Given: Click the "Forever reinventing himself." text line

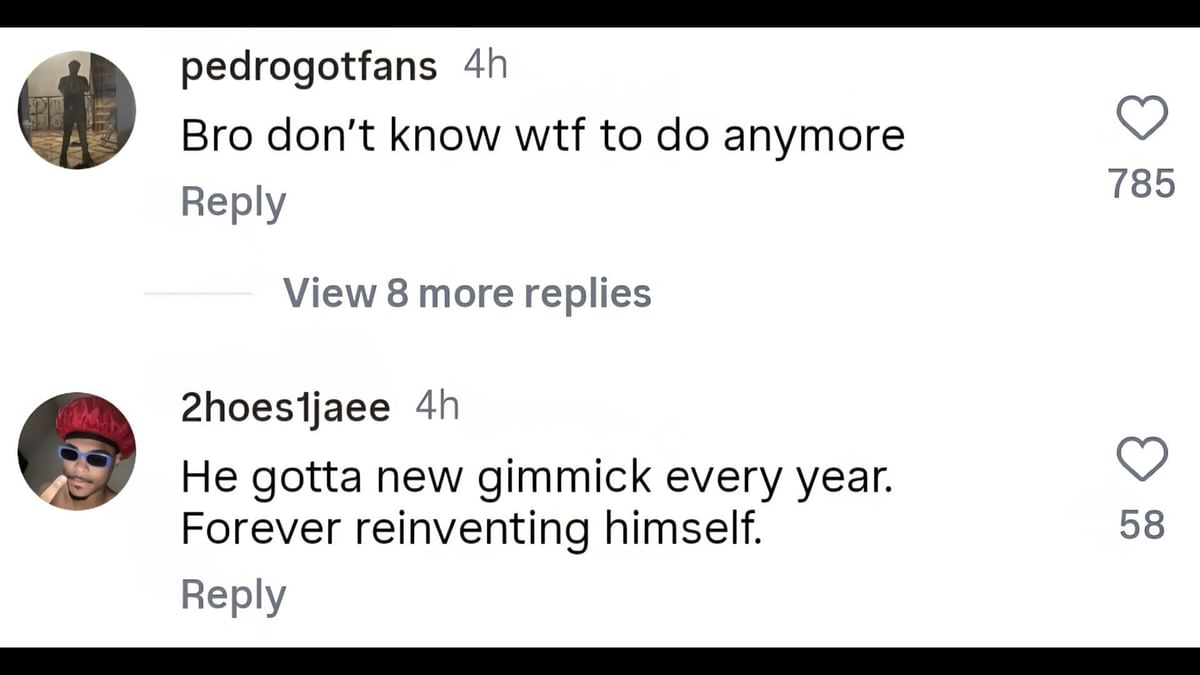Looking at the screenshot, I should click(x=471, y=528).
